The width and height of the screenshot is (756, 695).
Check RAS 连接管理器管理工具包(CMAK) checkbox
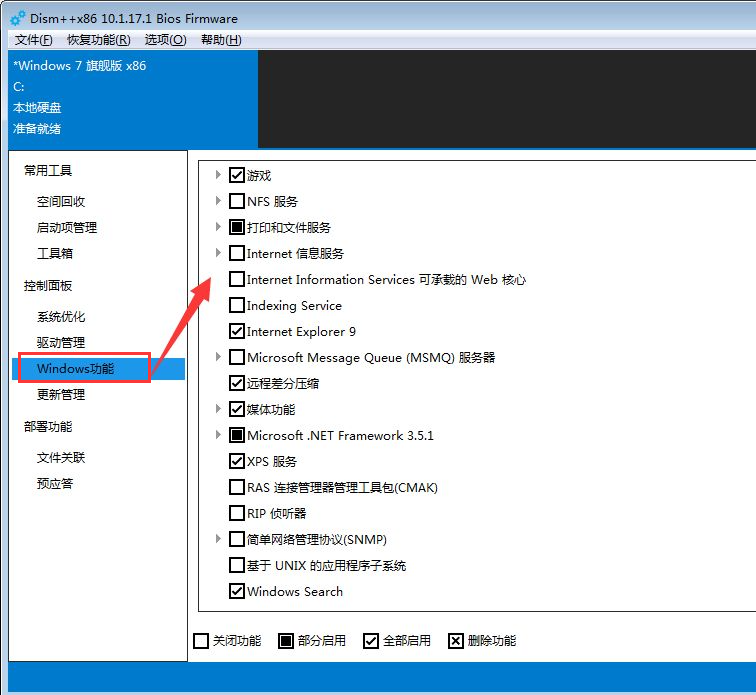pyautogui.click(x=237, y=488)
